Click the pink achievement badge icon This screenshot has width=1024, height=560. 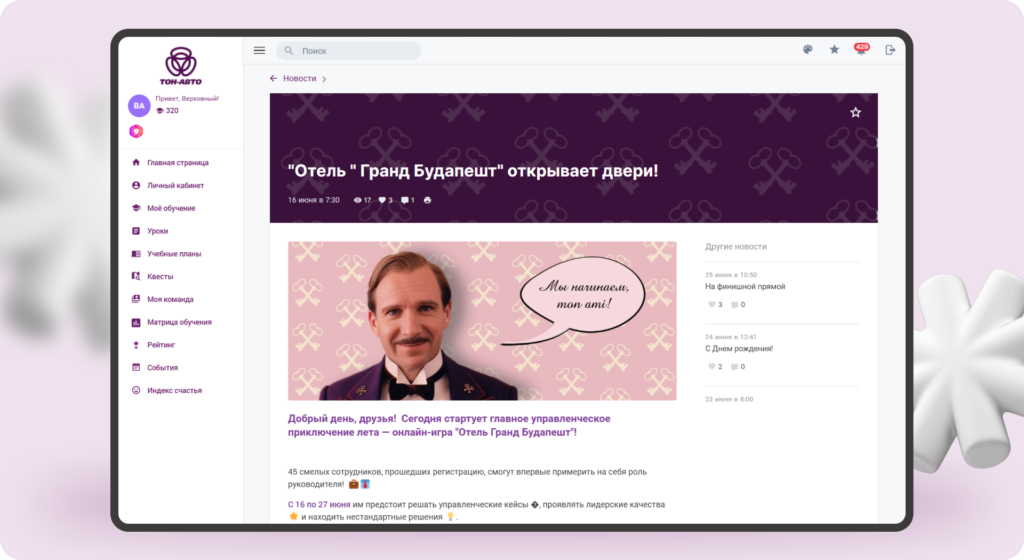pos(136,132)
